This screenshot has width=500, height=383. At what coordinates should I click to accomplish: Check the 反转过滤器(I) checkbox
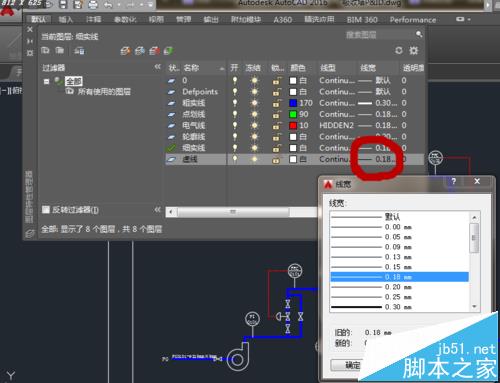(46, 209)
